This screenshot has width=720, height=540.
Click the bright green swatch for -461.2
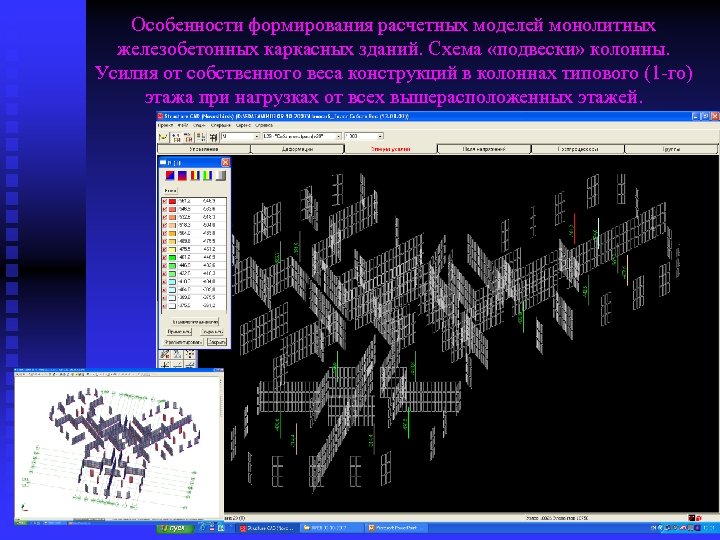point(172,257)
